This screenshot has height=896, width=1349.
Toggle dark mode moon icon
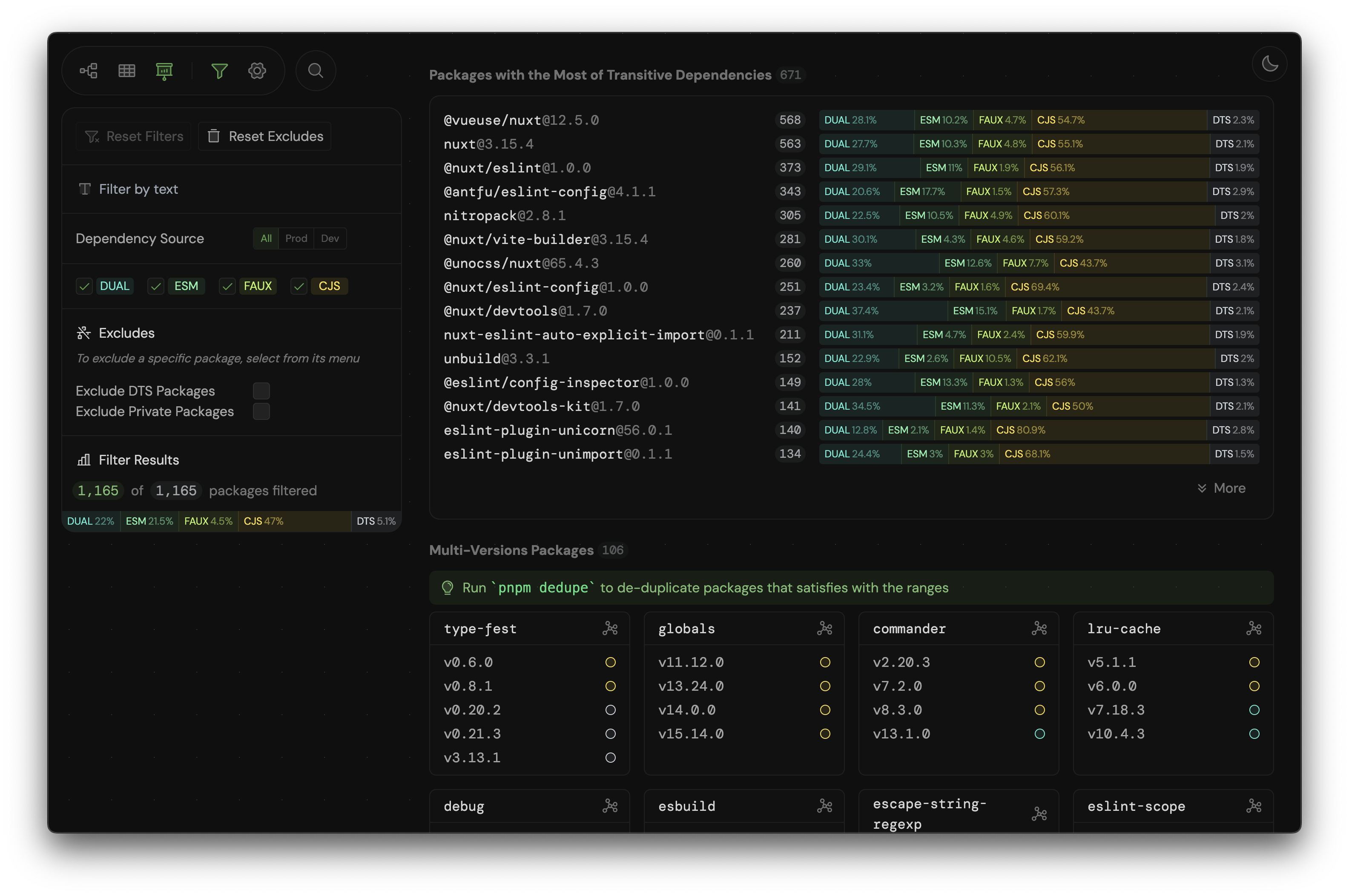click(x=1269, y=64)
